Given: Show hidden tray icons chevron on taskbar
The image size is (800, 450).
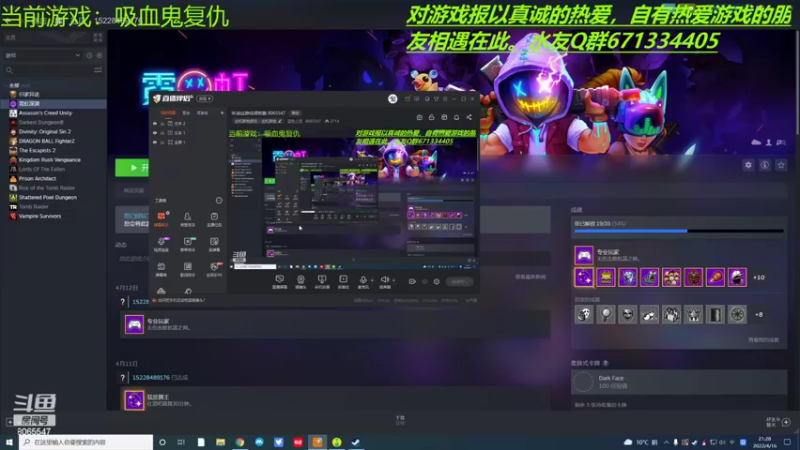Looking at the screenshot, I should click(x=666, y=442).
